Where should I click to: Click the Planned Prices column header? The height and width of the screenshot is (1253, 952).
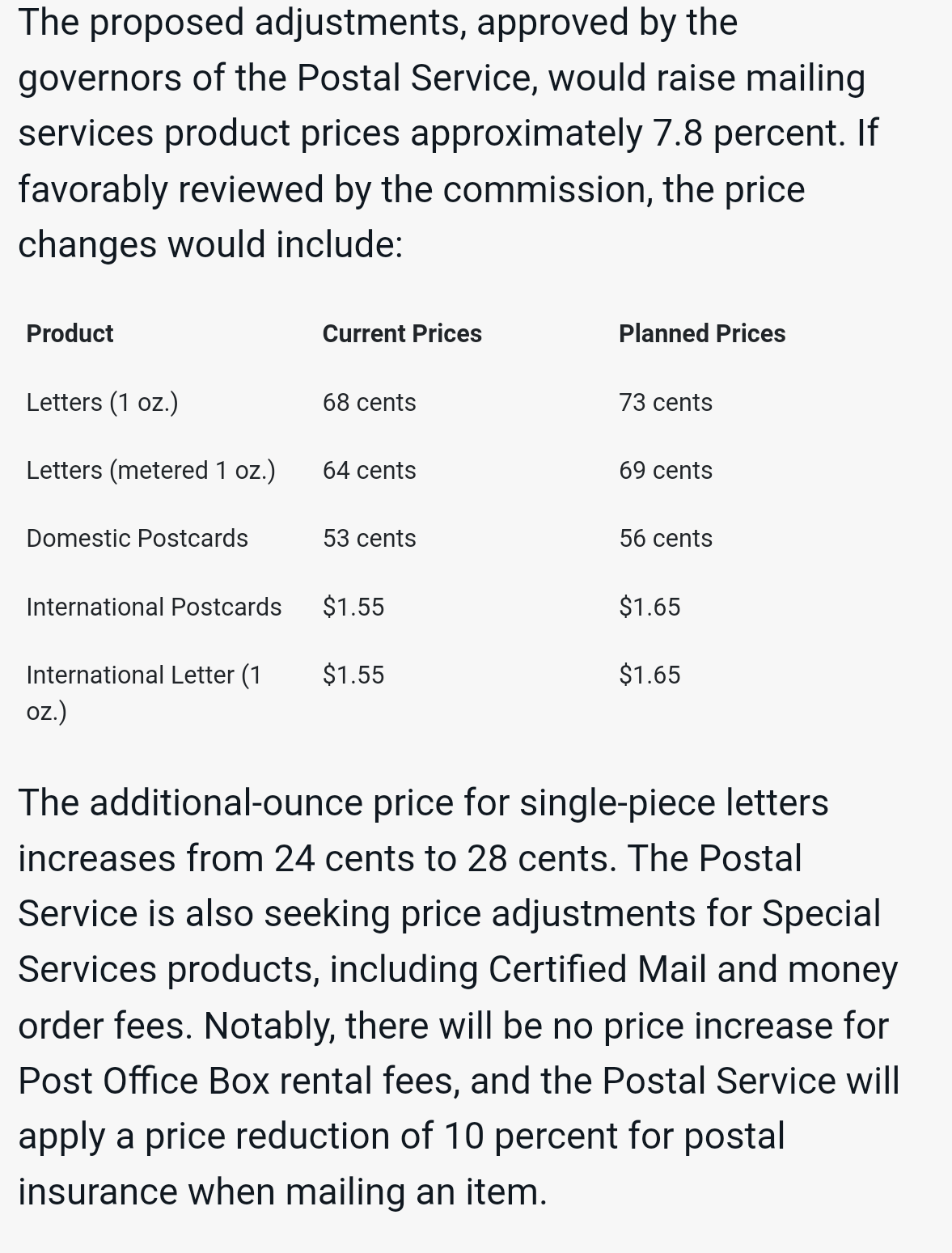pos(702,333)
